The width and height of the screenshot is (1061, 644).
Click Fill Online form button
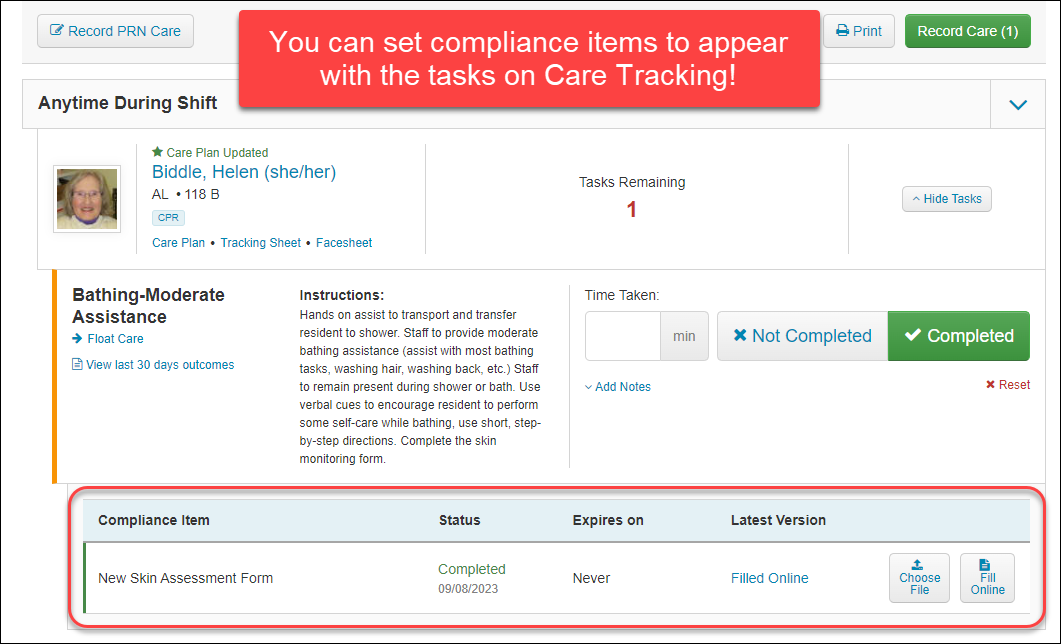[x=987, y=578]
